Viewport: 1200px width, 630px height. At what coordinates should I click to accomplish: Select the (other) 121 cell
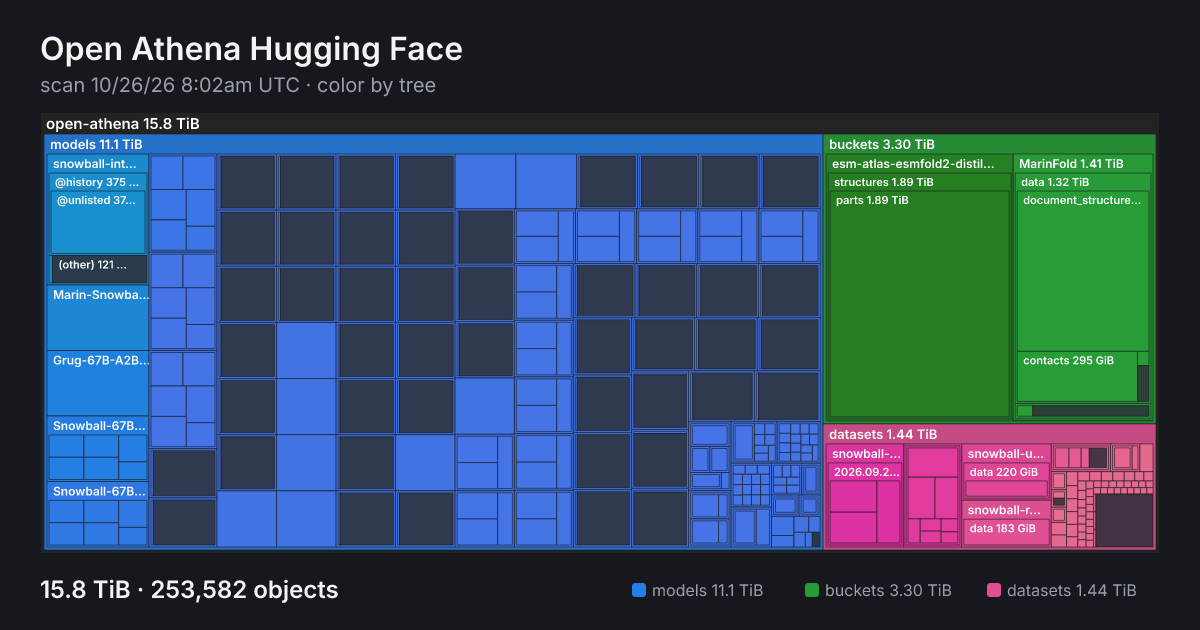coord(98,268)
